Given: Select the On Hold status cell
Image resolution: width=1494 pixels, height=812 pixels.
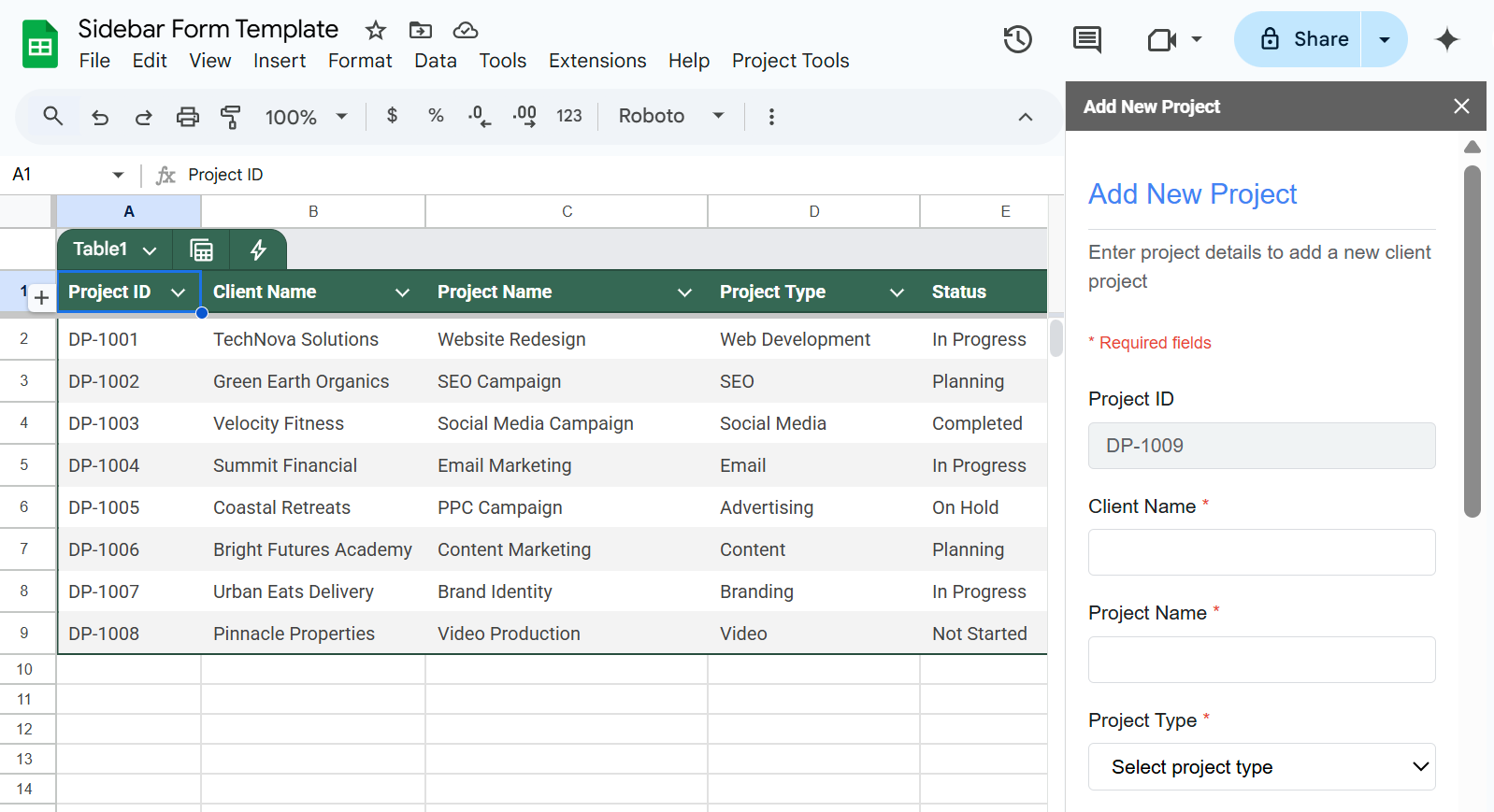Looking at the screenshot, I should click(x=984, y=507).
